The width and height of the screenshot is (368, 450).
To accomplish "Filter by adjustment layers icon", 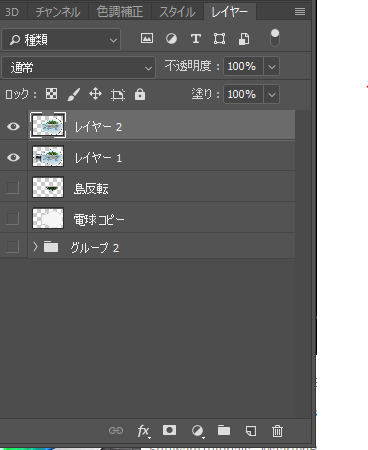I will [x=171, y=39].
